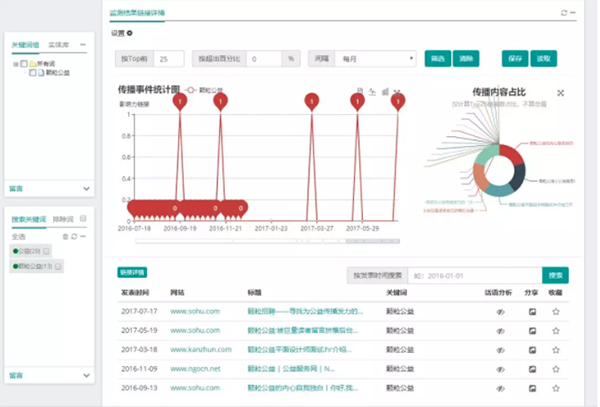Click the dark navy segment of the donut chart
The width and height of the screenshot is (600, 407).
(517, 176)
